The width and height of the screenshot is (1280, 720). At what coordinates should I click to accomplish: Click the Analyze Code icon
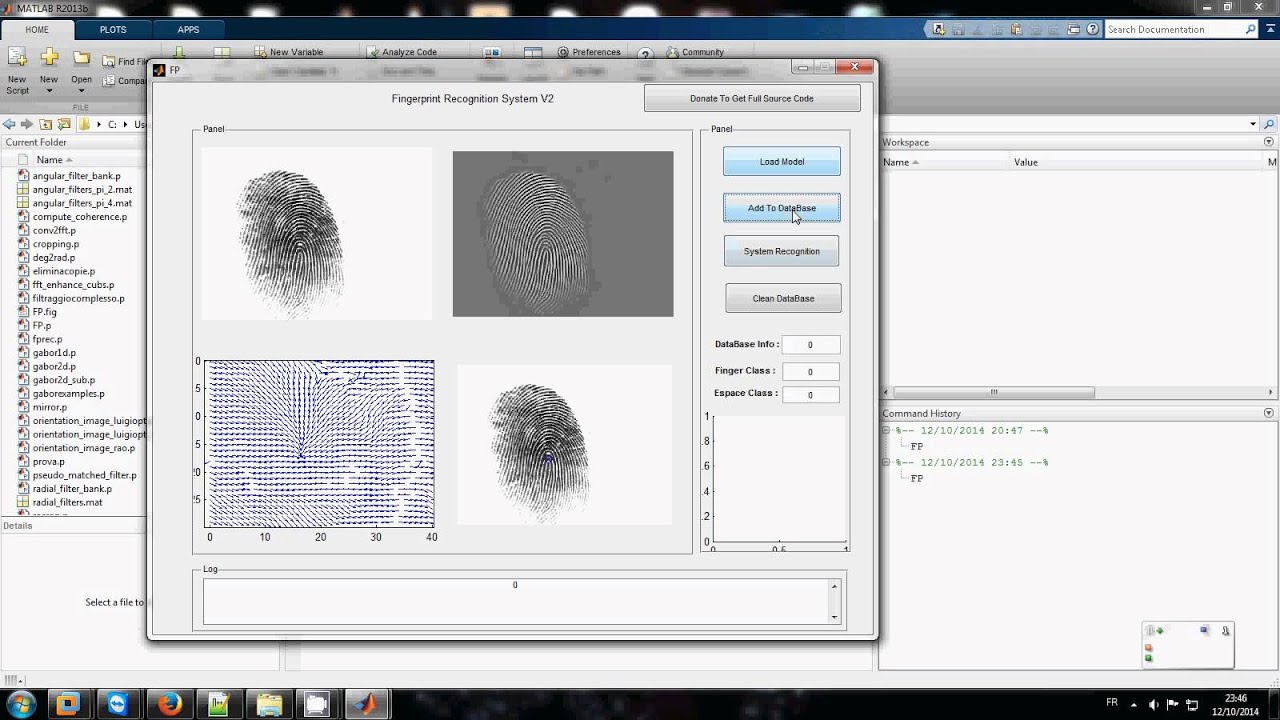[x=372, y=52]
